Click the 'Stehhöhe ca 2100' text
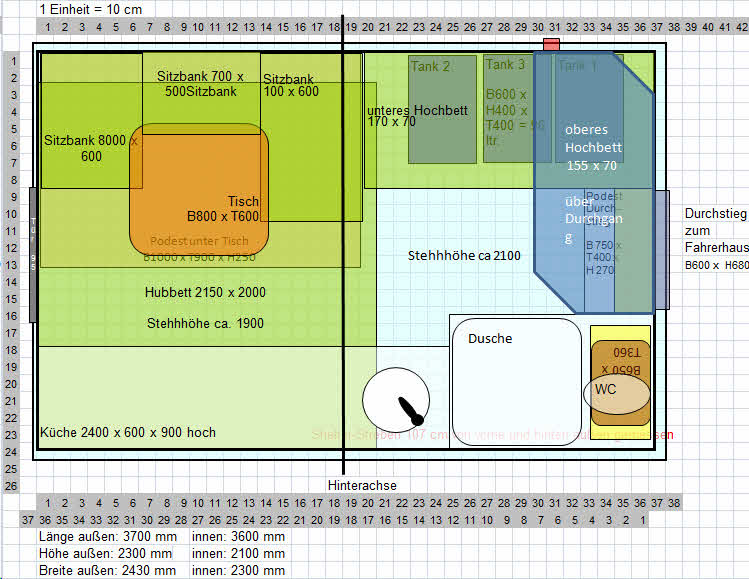This screenshot has height=579, width=749. coord(464,256)
